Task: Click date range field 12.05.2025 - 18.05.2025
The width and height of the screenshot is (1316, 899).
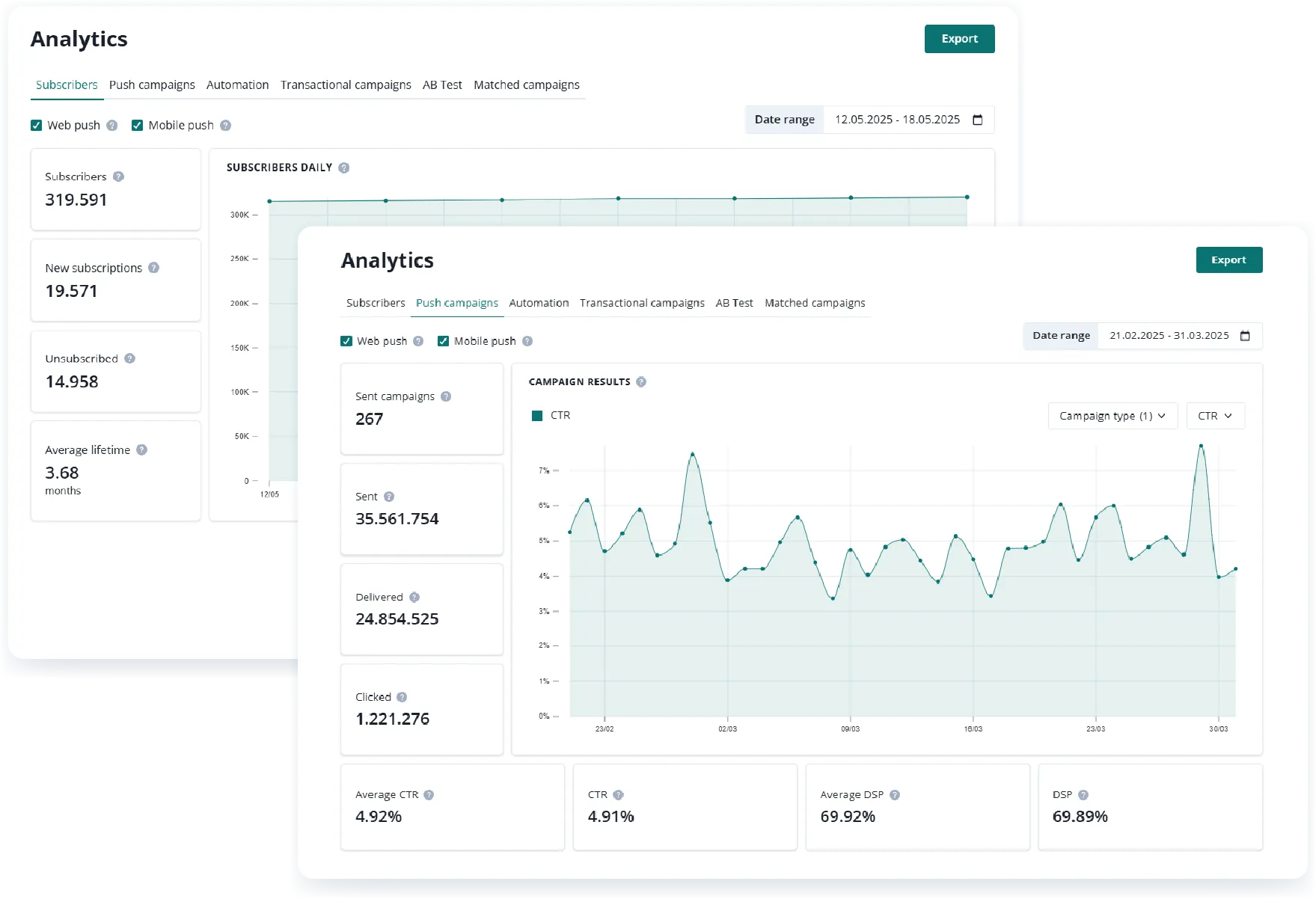Action: click(x=909, y=120)
